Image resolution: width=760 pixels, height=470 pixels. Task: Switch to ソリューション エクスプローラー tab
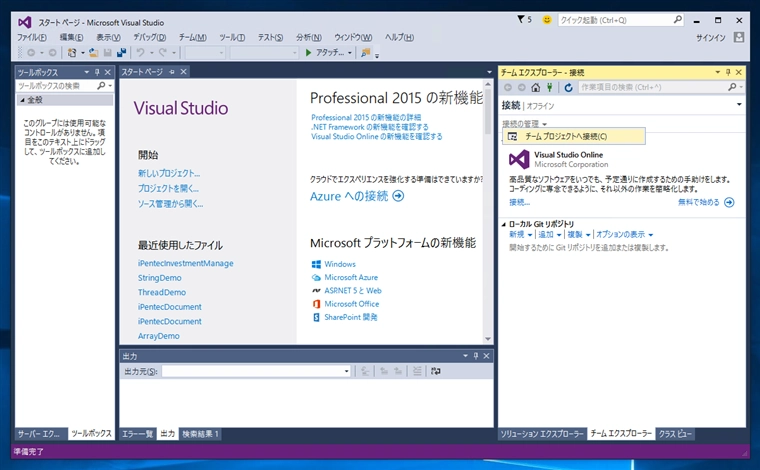coord(542,434)
